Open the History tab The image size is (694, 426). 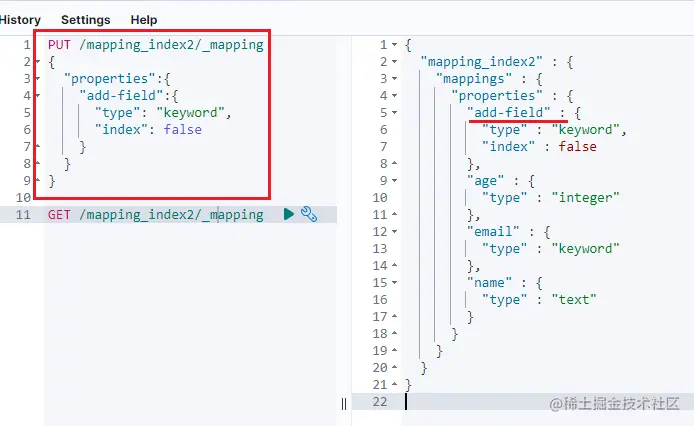click(19, 20)
